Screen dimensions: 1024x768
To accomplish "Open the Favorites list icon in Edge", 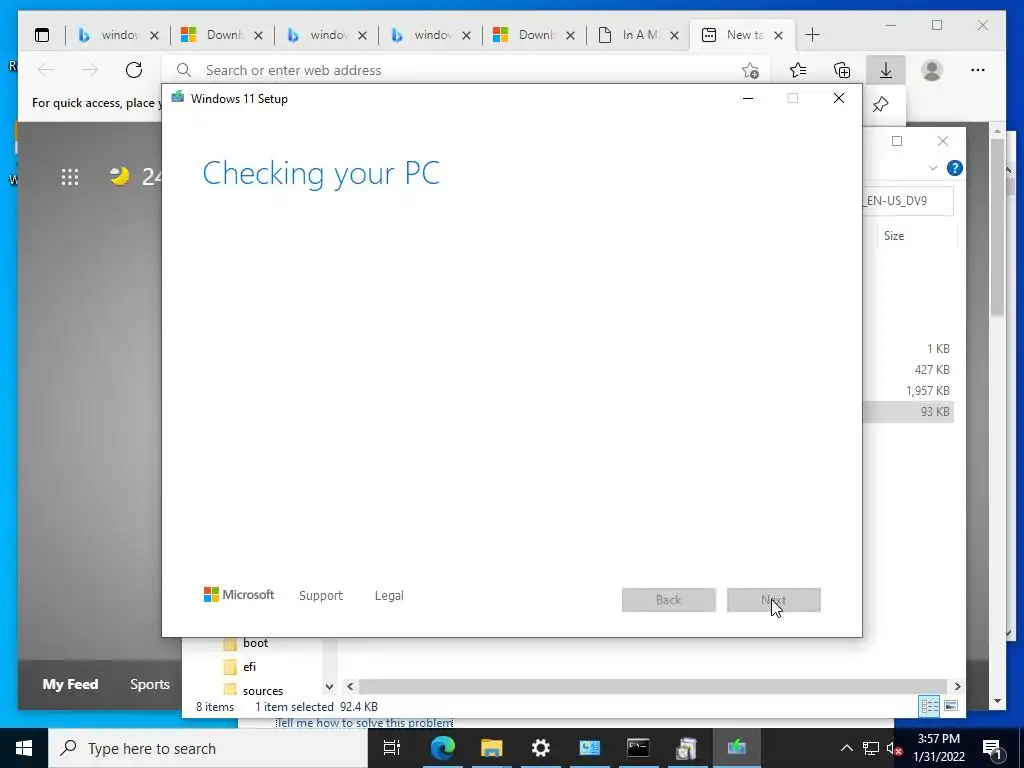I will (x=797, y=70).
